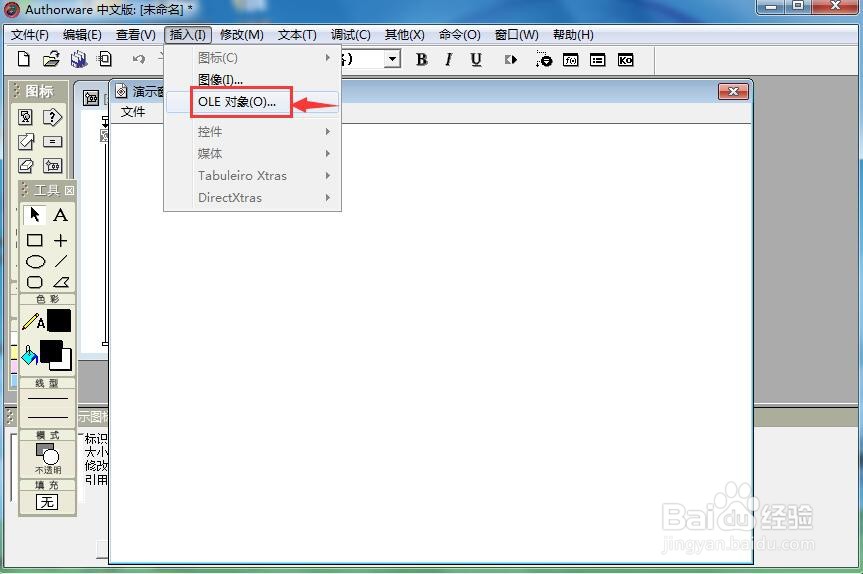This screenshot has width=863, height=574.
Task: Click the New file toolbar icon
Action: tap(24, 59)
